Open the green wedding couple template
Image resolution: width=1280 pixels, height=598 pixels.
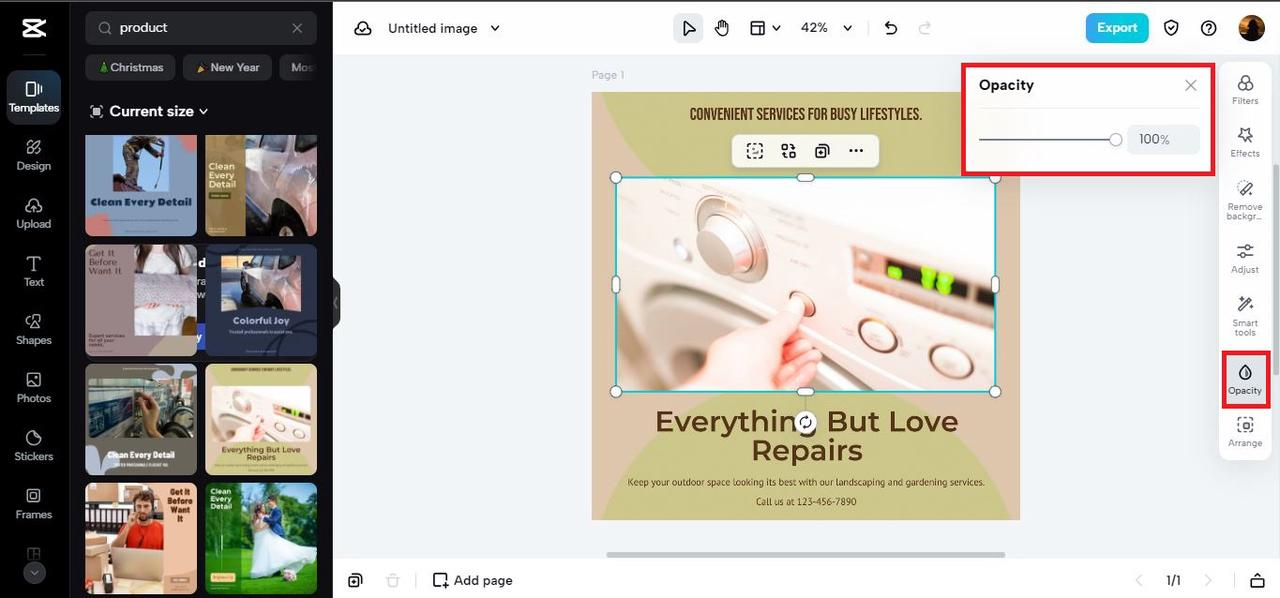point(261,538)
